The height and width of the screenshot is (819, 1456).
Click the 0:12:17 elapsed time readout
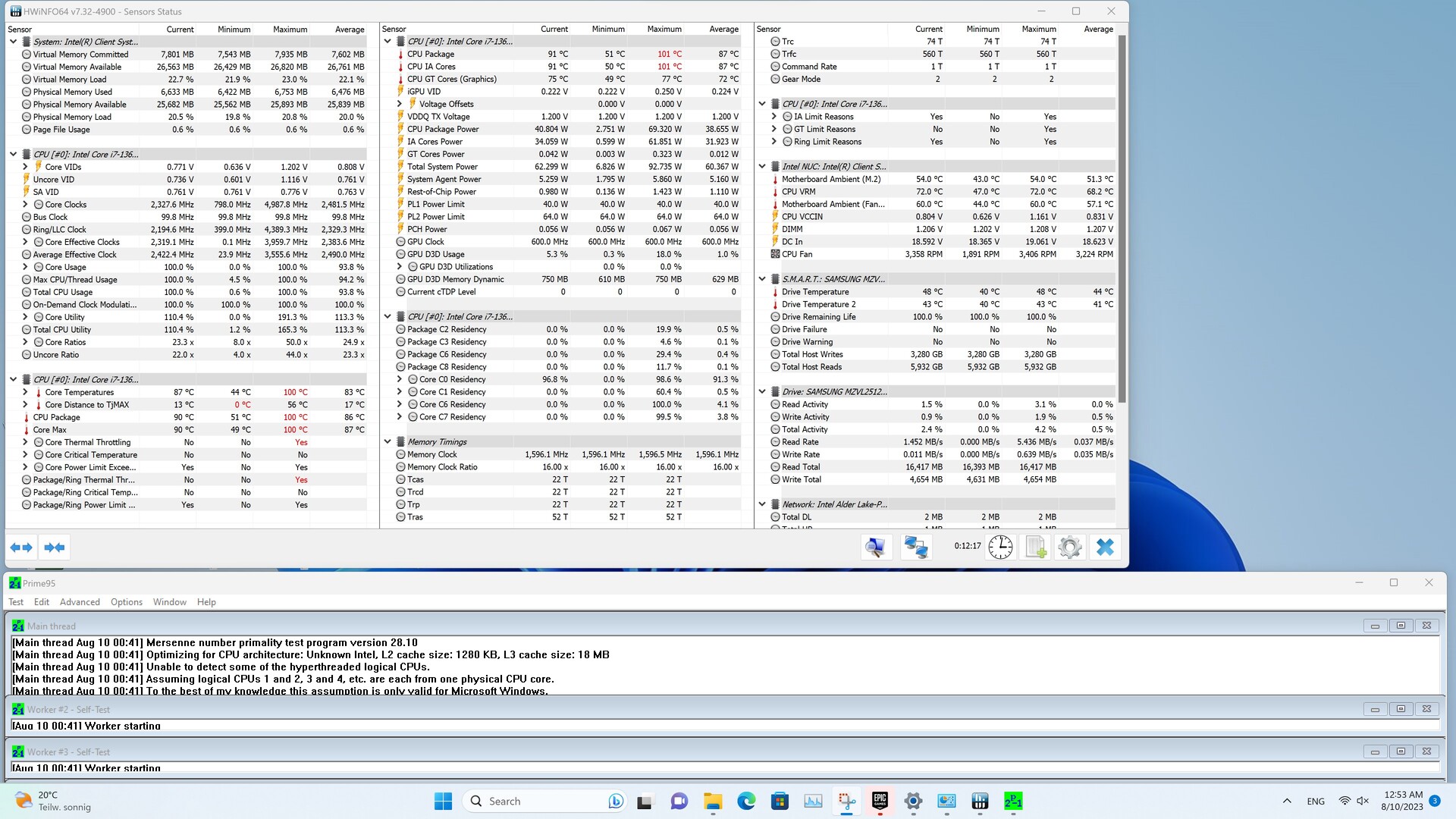[x=967, y=546]
